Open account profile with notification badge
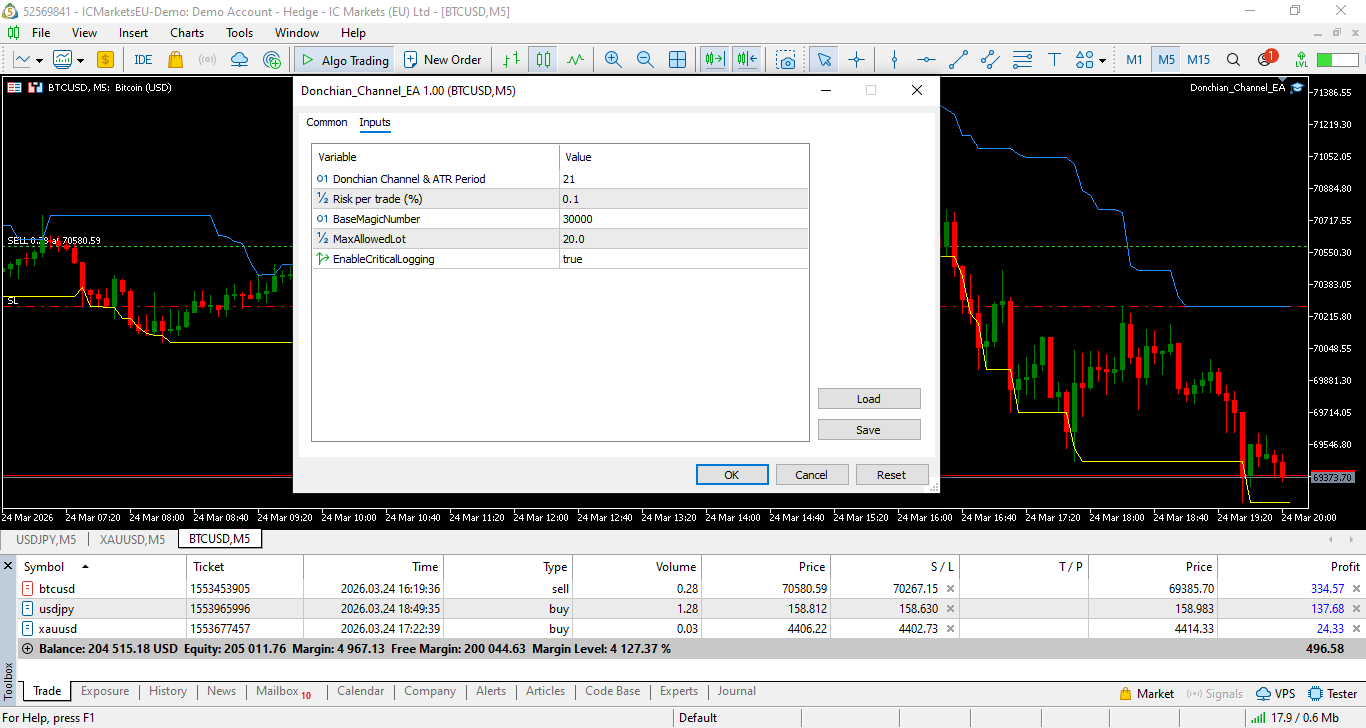 (x=1266, y=59)
